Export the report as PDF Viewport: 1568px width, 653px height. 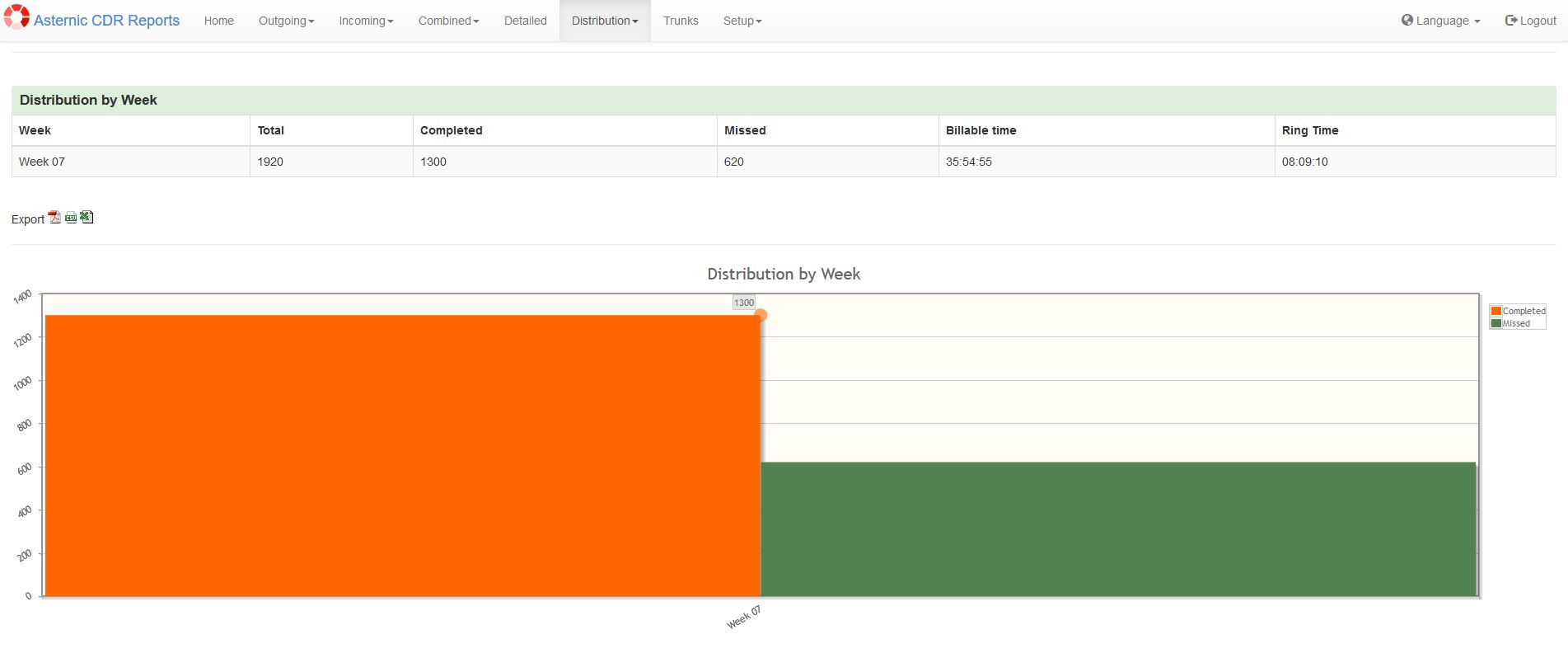click(54, 218)
